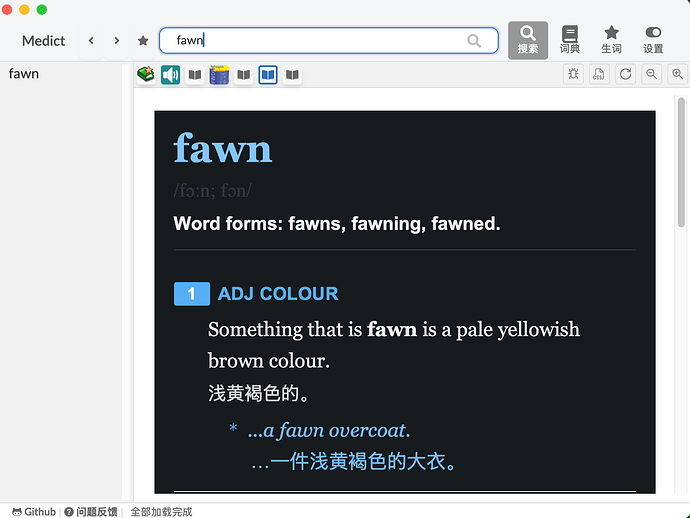Open the 词典 dictionaries tab
Screen dimensions: 690x518
coord(569,40)
